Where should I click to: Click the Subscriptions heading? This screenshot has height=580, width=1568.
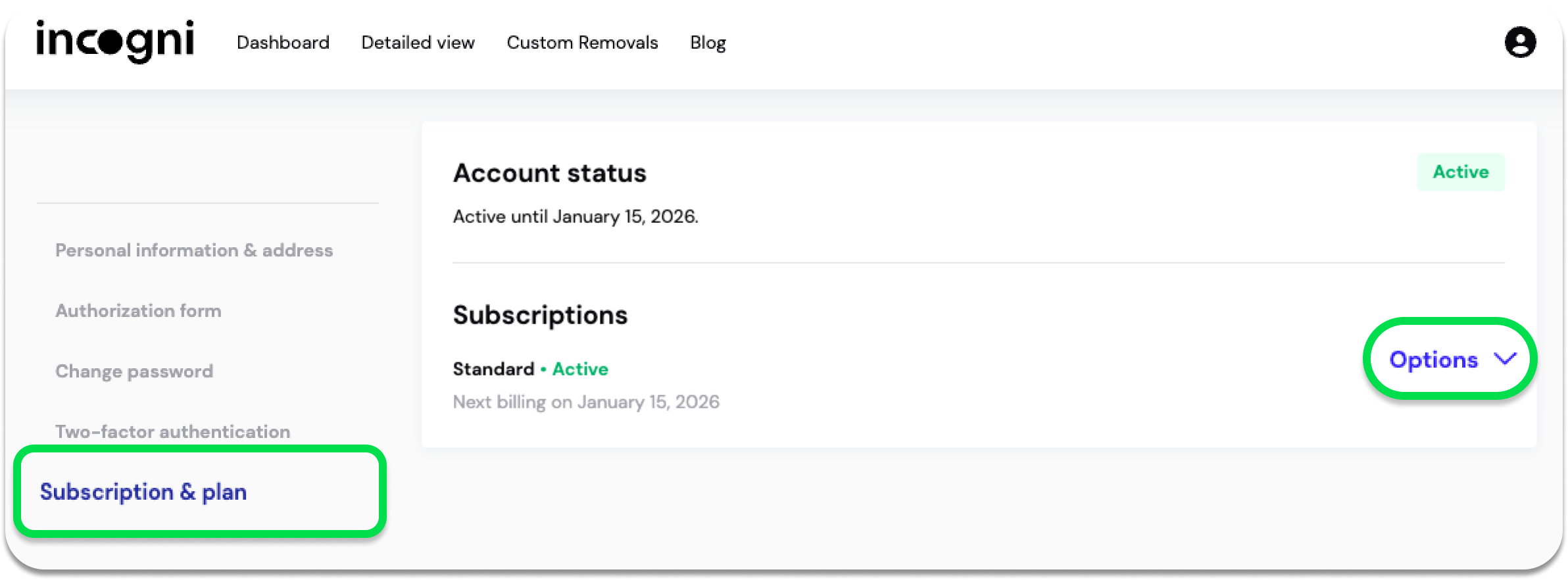(540, 316)
